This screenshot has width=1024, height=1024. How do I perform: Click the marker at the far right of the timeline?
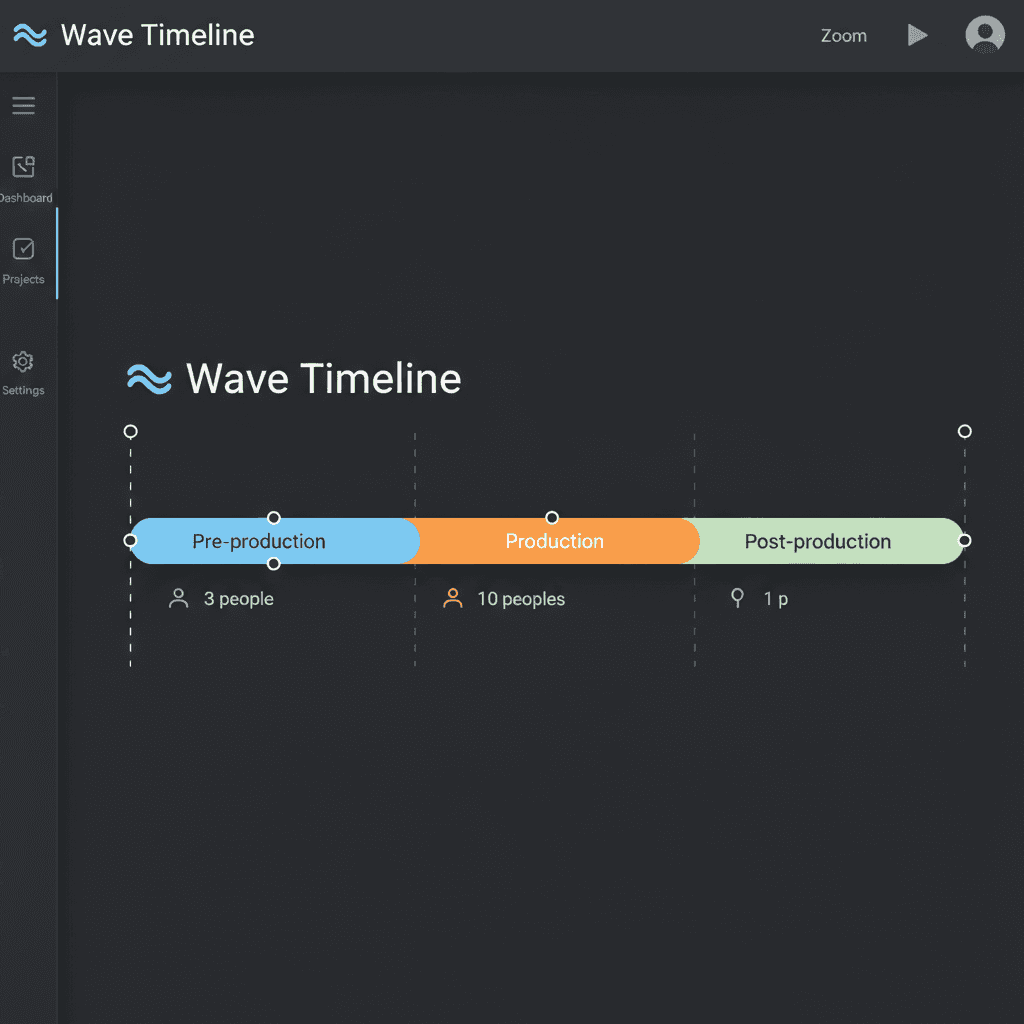(x=964, y=431)
